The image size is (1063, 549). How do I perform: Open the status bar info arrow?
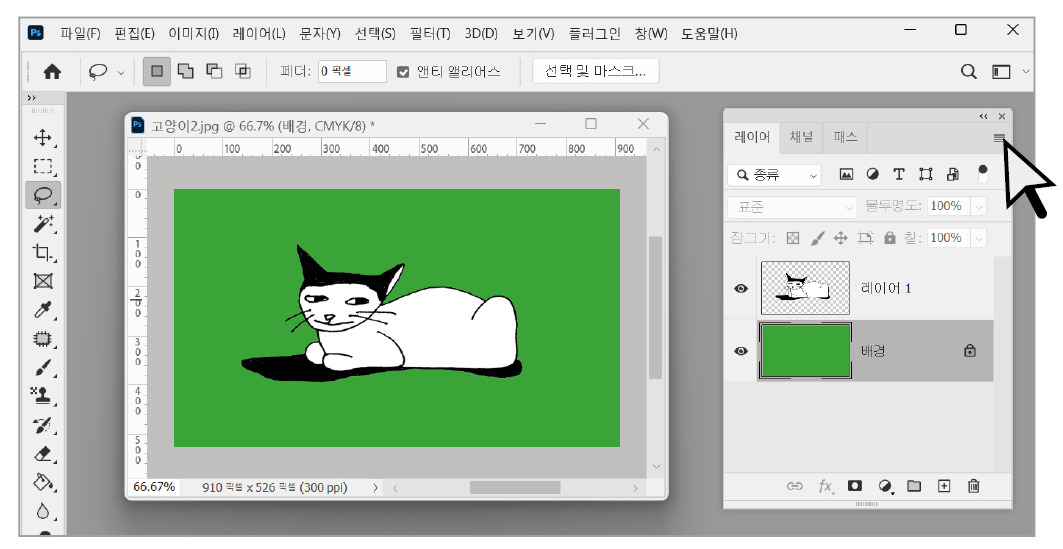click(x=375, y=487)
